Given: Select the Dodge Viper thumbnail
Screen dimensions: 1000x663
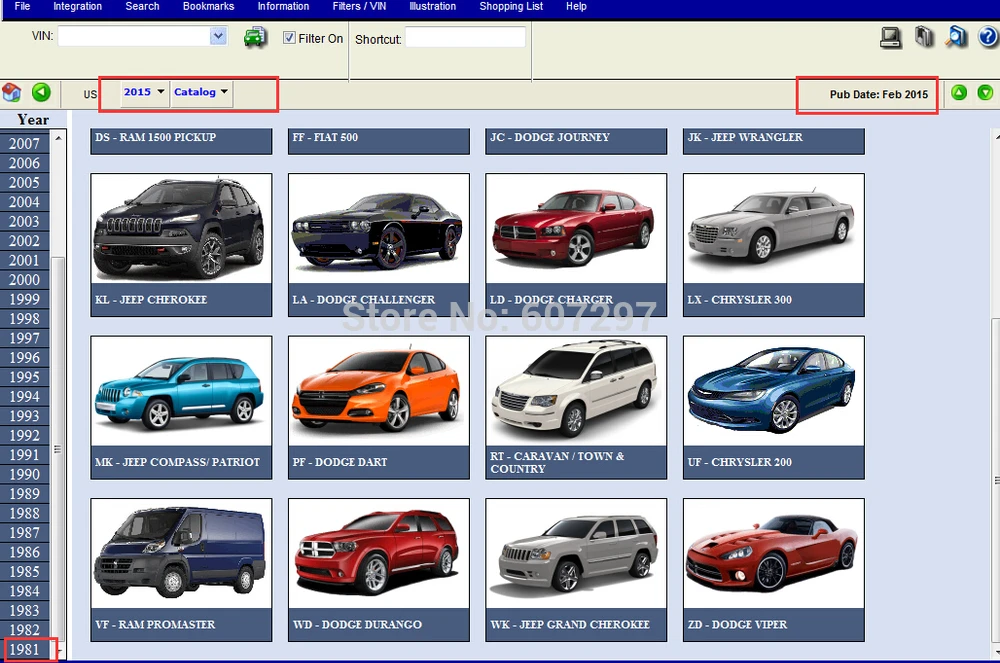Looking at the screenshot, I should 773,555.
